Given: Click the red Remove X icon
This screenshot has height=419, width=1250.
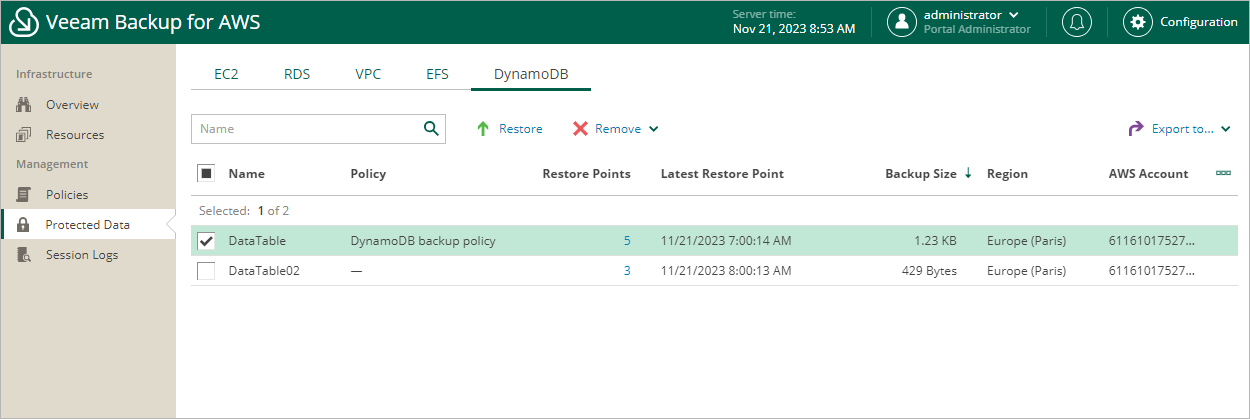Looking at the screenshot, I should (580, 129).
